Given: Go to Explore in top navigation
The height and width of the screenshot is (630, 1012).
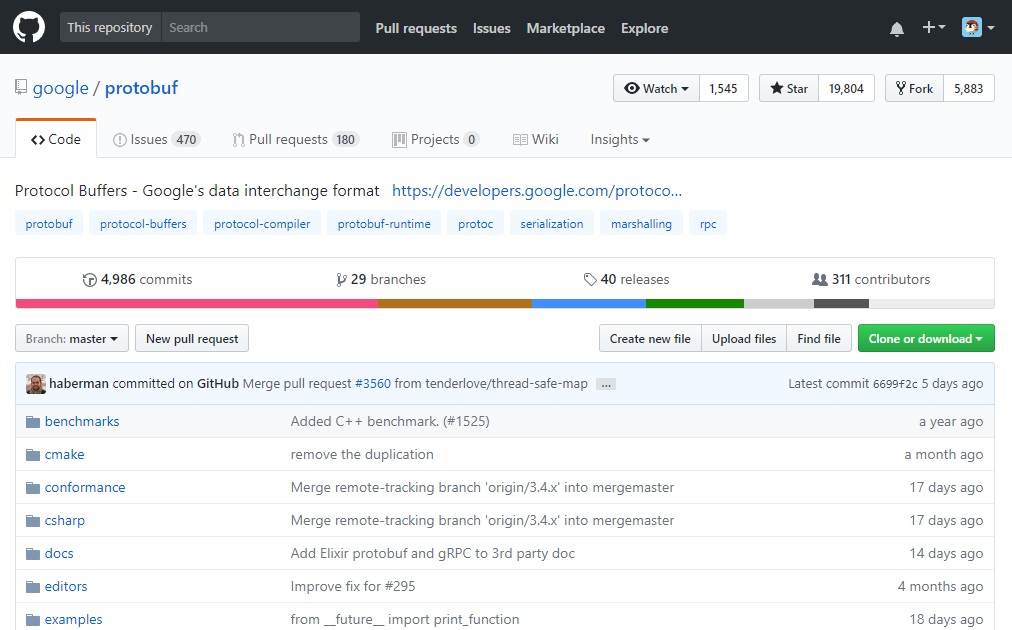Looking at the screenshot, I should [644, 28].
